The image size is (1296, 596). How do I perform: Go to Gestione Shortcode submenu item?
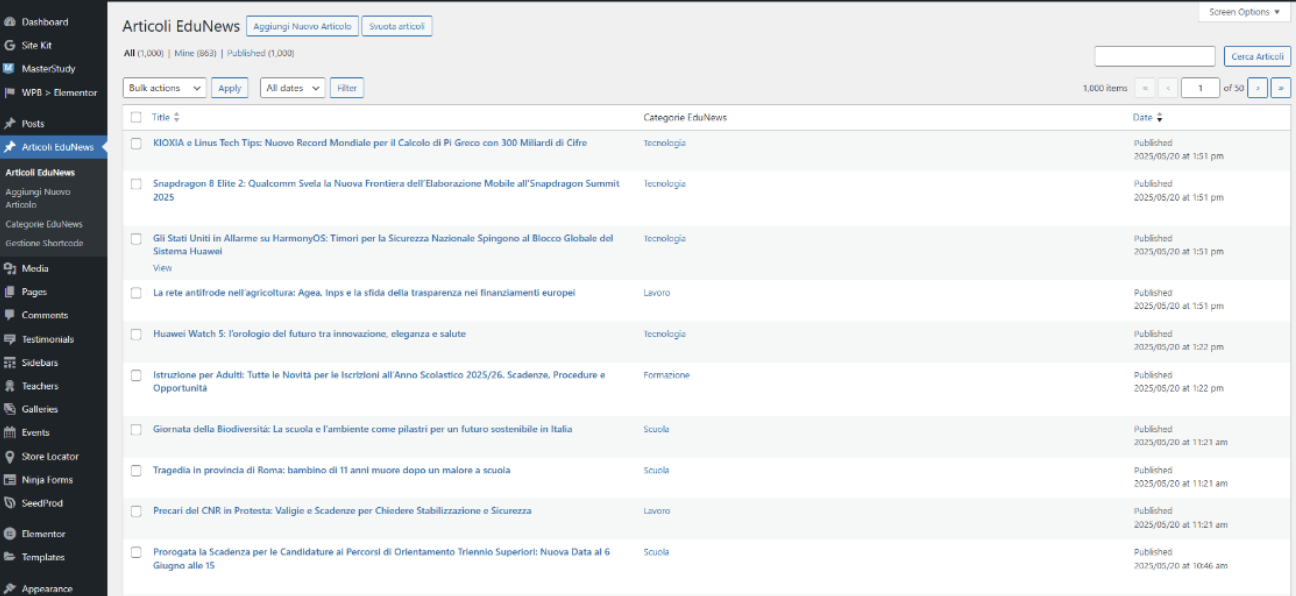pos(44,243)
